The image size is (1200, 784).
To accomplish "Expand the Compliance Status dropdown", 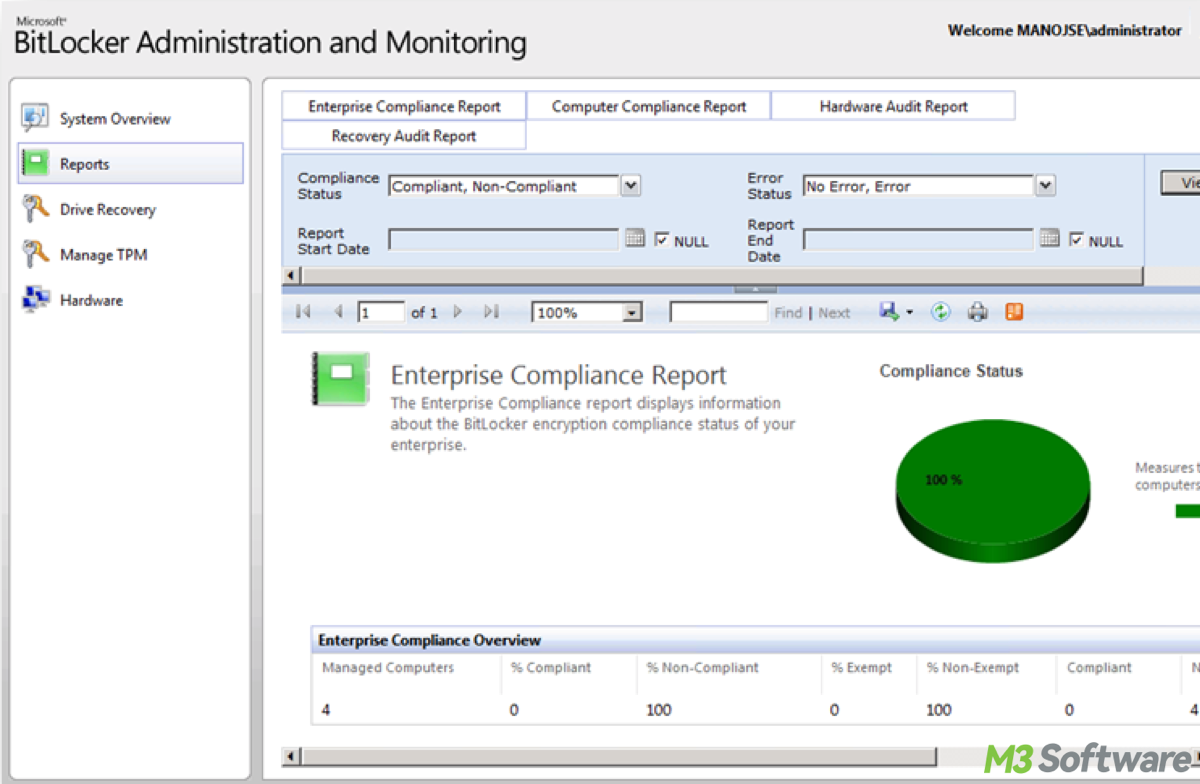I will tap(631, 186).
